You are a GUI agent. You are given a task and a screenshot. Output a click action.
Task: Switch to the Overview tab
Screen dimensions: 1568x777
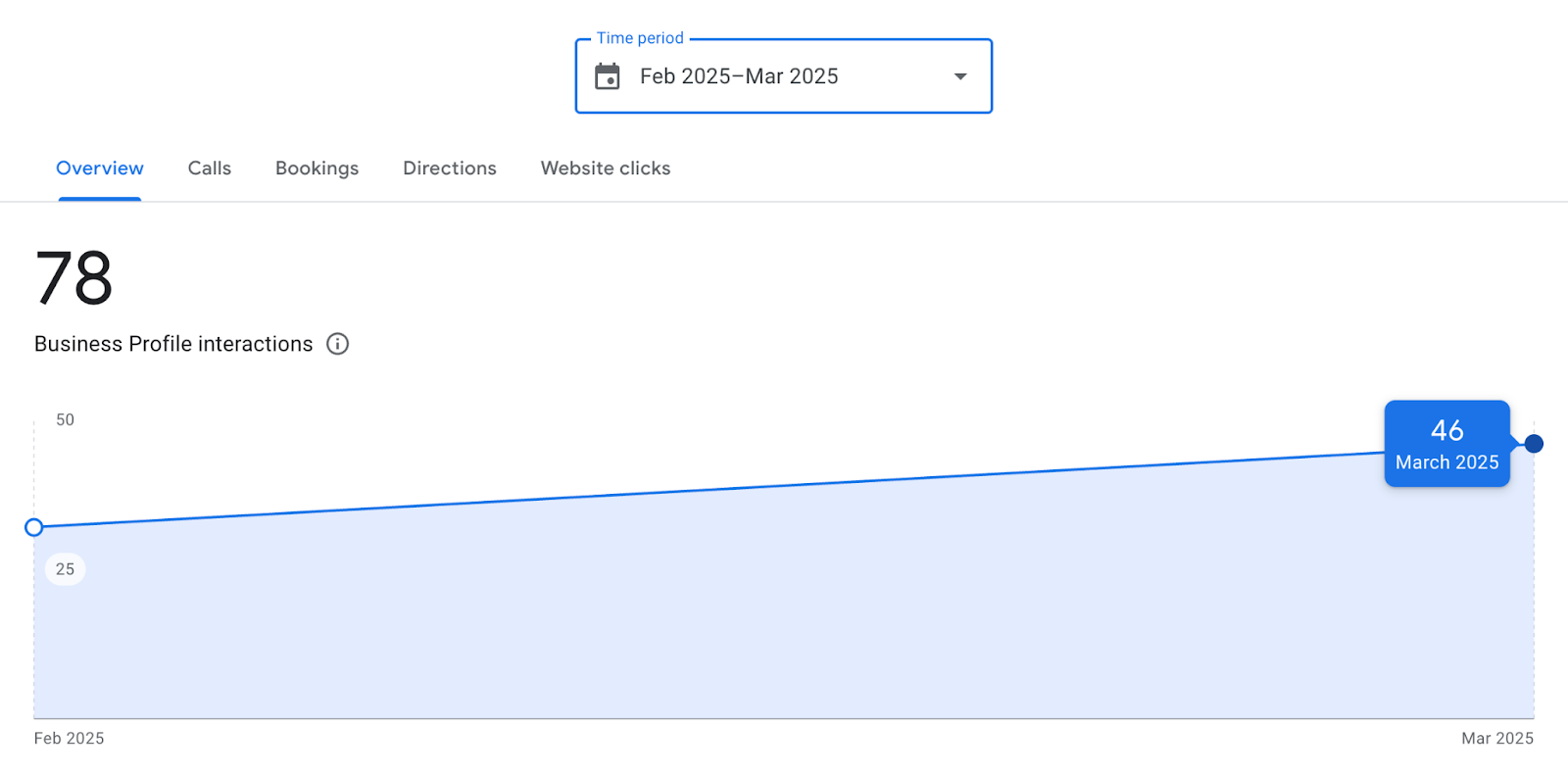pos(100,169)
